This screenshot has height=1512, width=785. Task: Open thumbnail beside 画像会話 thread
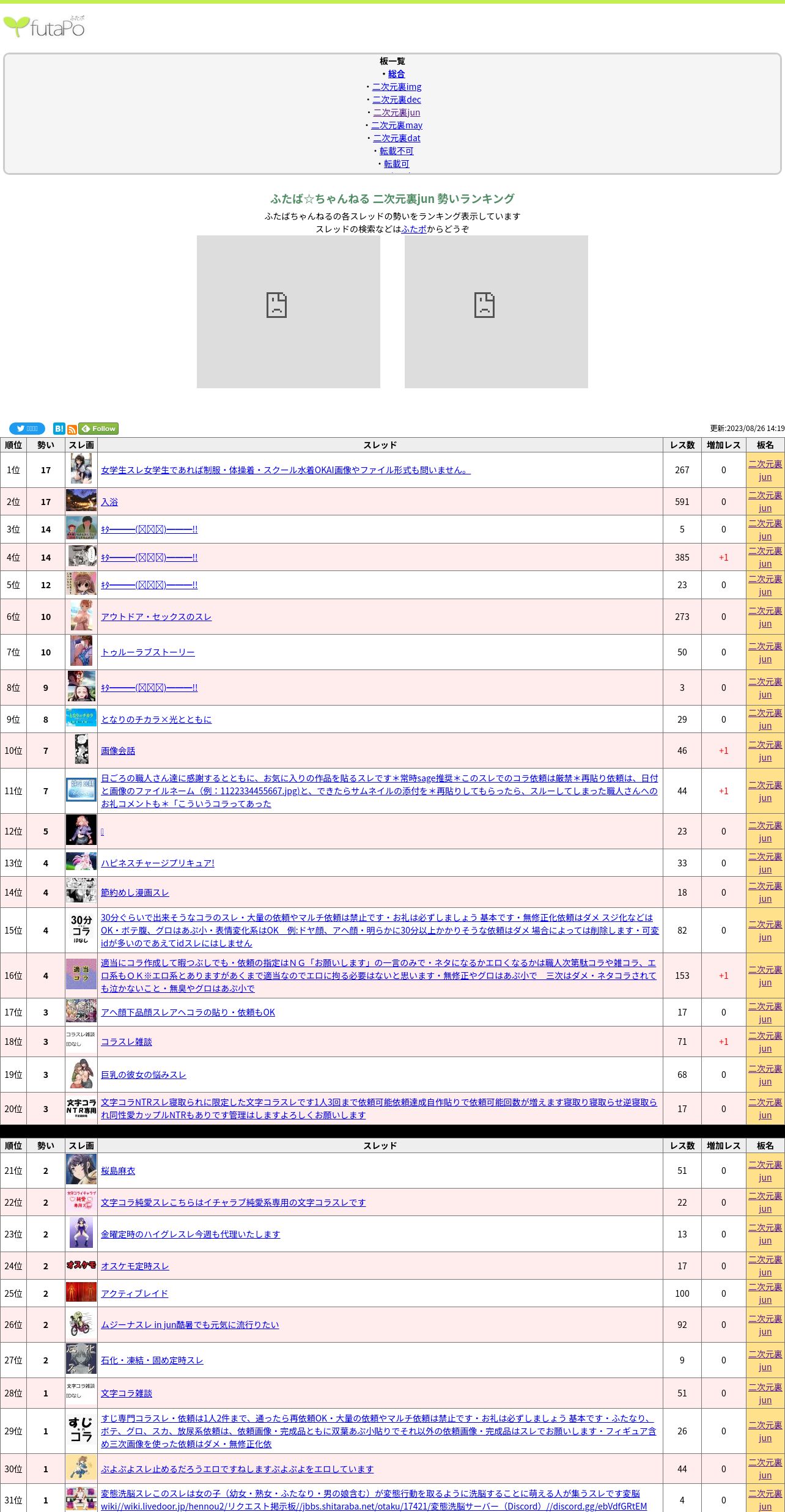click(81, 750)
